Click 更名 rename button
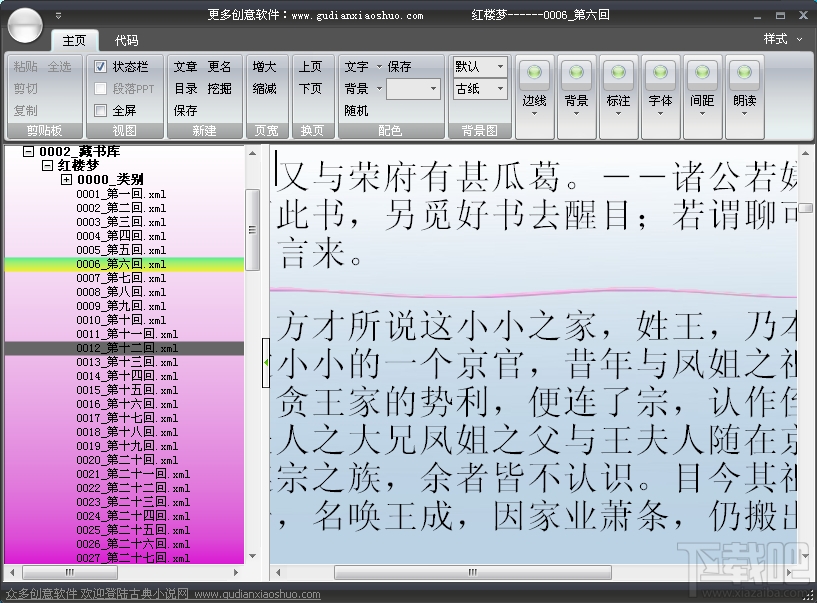Image resolution: width=817 pixels, height=603 pixels. click(x=219, y=67)
